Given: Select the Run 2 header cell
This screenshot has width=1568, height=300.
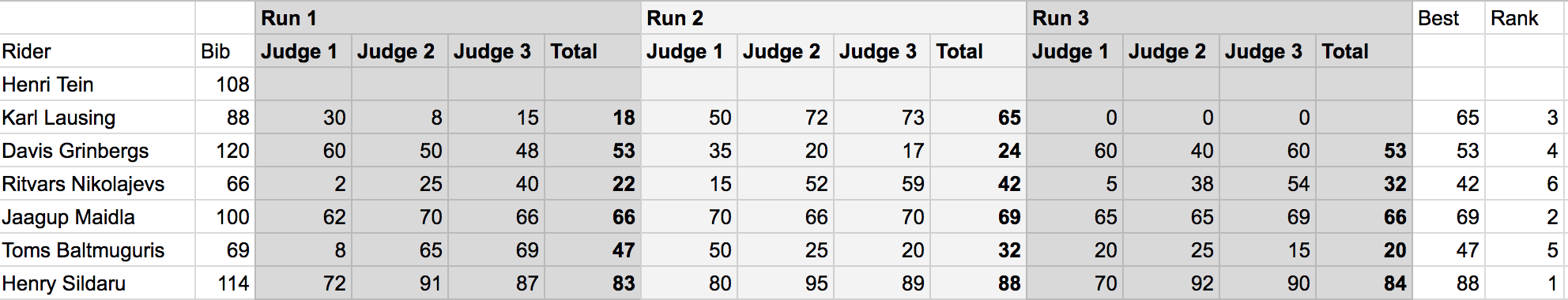Looking at the screenshot, I should tap(834, 17).
